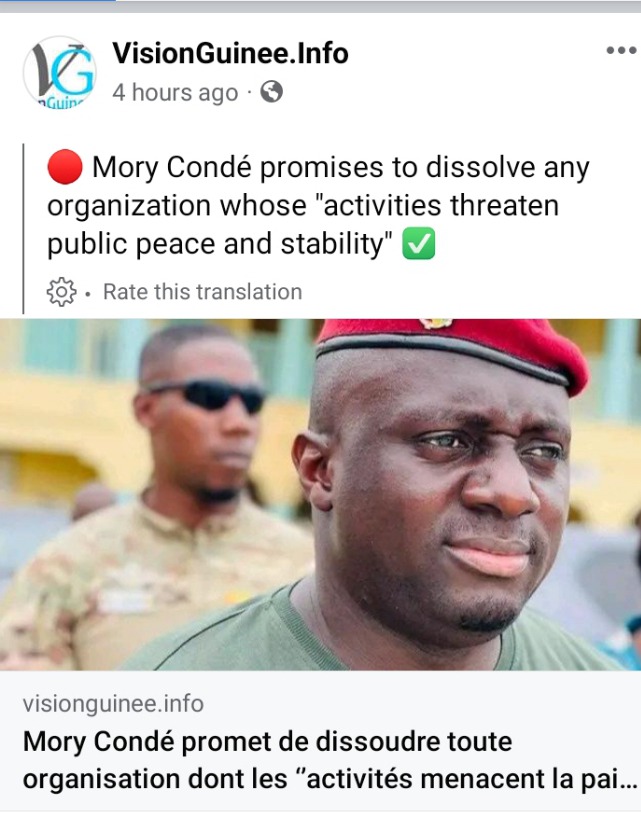641x830 pixels.
Task: Click the blue loading progress bar at top
Action: coord(58,1)
